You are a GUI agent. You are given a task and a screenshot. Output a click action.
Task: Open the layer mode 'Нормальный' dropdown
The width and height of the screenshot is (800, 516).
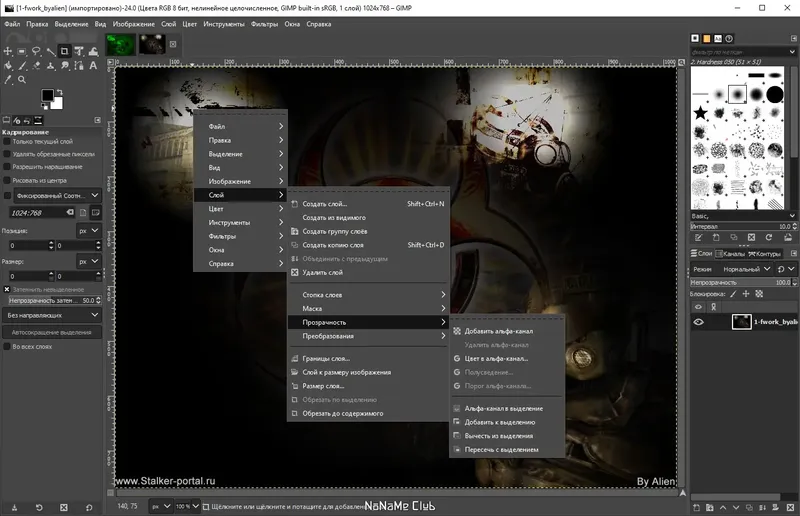[748, 269]
